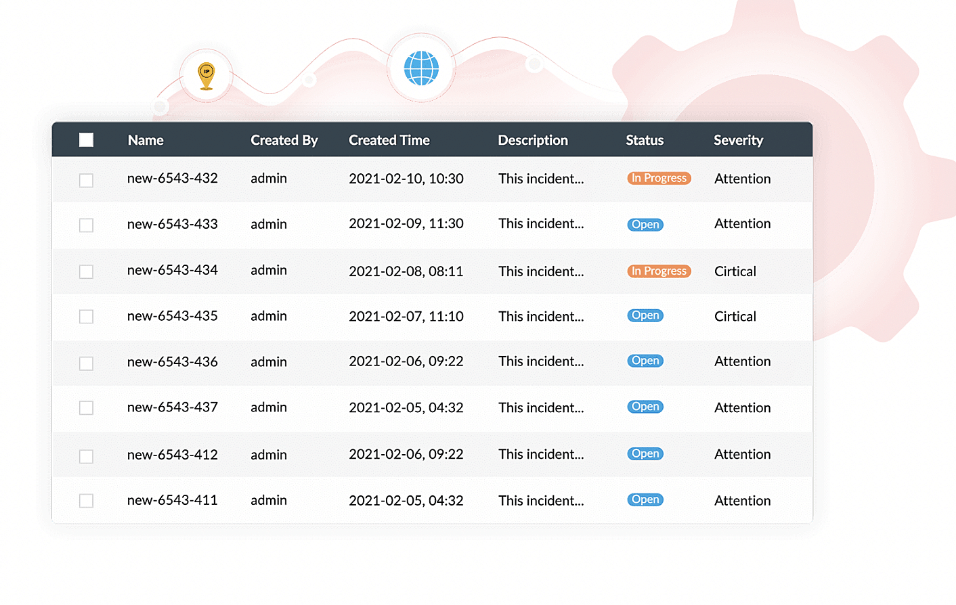The image size is (956, 605).
Task: Click the Open badge for new-6543-411
Action: [x=645, y=499]
